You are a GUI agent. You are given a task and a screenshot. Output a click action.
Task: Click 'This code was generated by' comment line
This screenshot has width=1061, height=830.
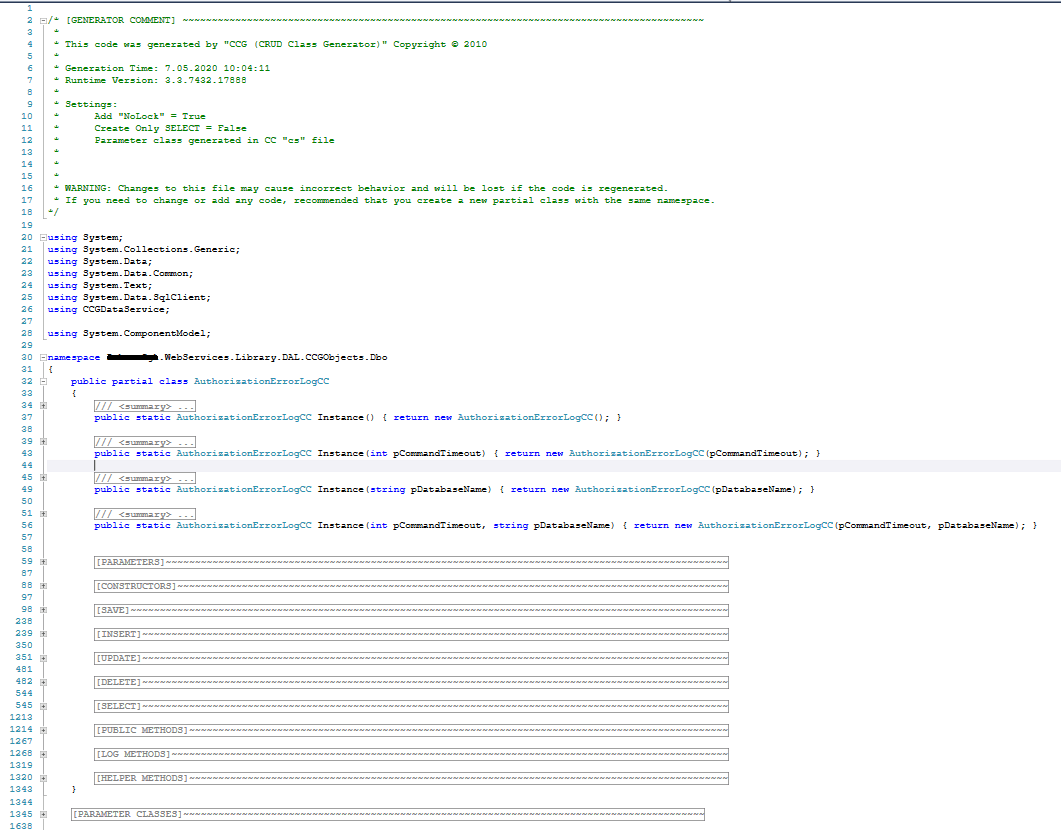click(276, 45)
